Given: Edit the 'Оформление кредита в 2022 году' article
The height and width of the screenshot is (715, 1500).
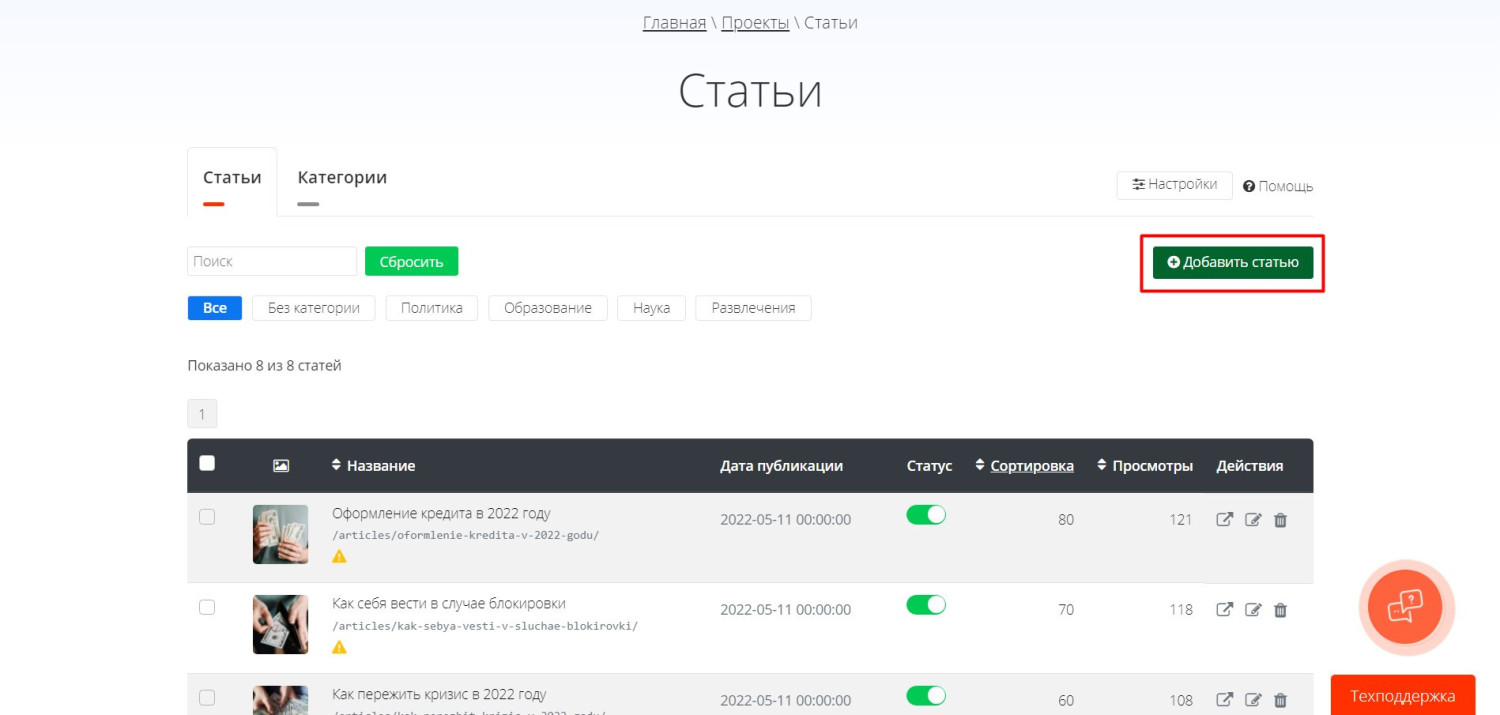Looking at the screenshot, I should tap(1253, 520).
